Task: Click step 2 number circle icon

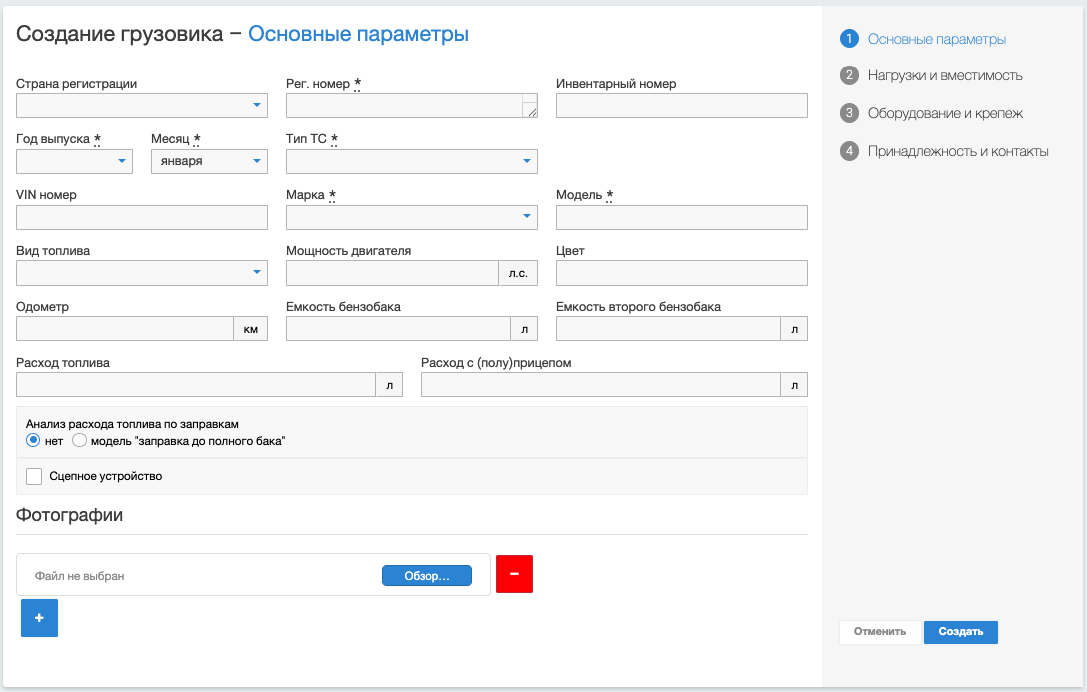Action: click(x=850, y=76)
